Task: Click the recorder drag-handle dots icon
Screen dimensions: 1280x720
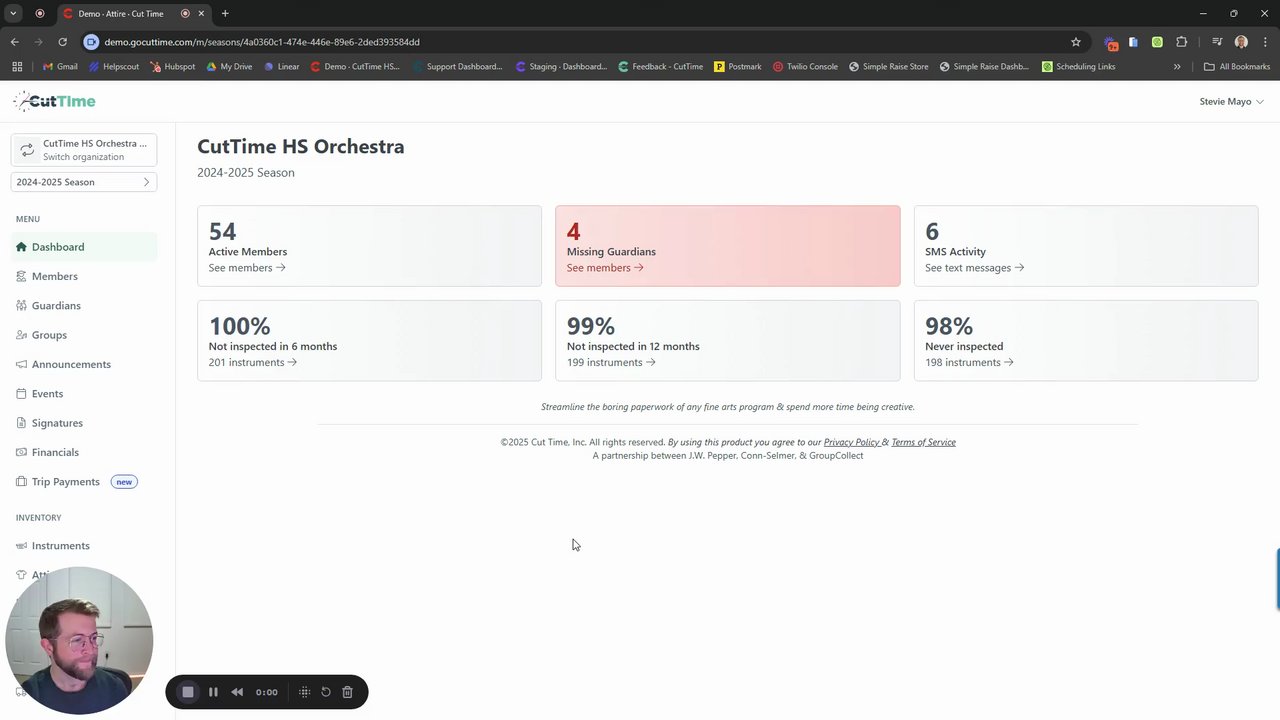Action: 305,692
